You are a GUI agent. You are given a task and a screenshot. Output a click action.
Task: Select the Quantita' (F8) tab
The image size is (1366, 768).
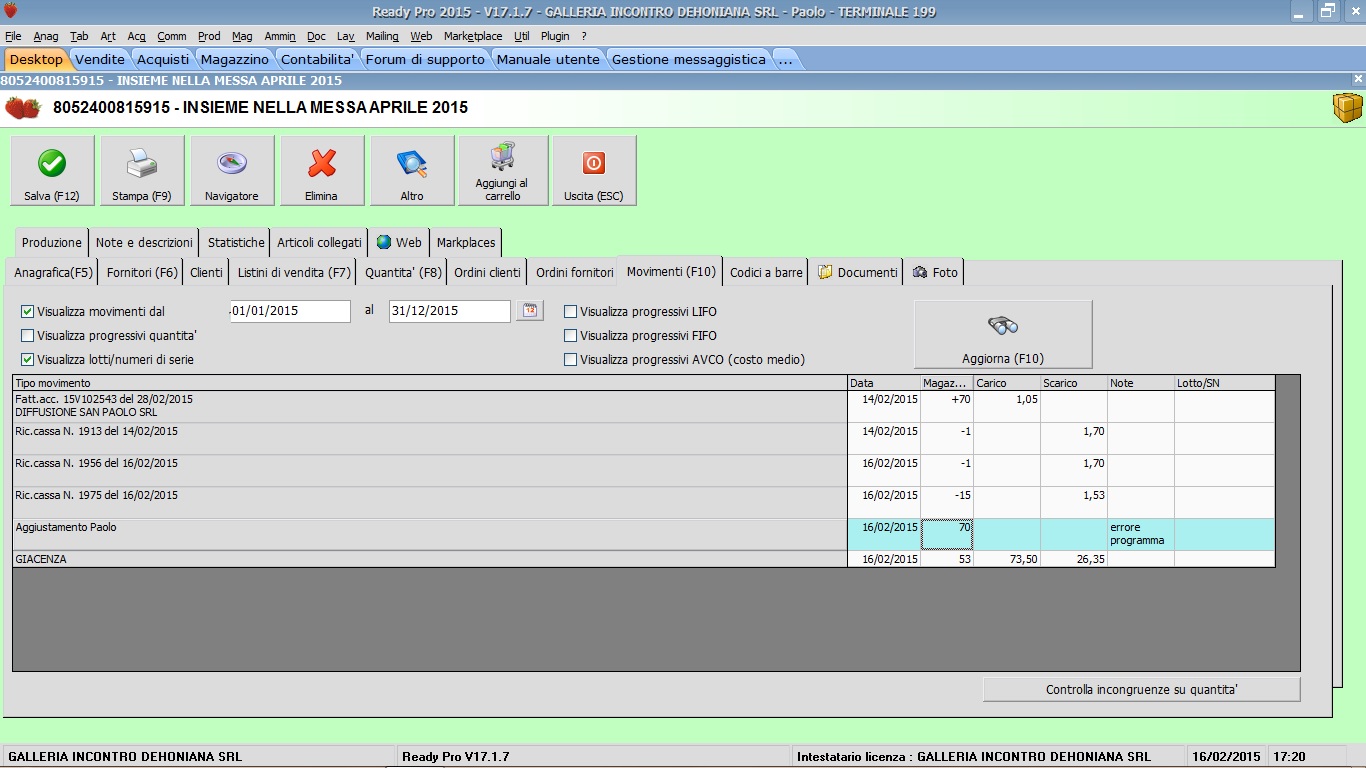click(403, 272)
